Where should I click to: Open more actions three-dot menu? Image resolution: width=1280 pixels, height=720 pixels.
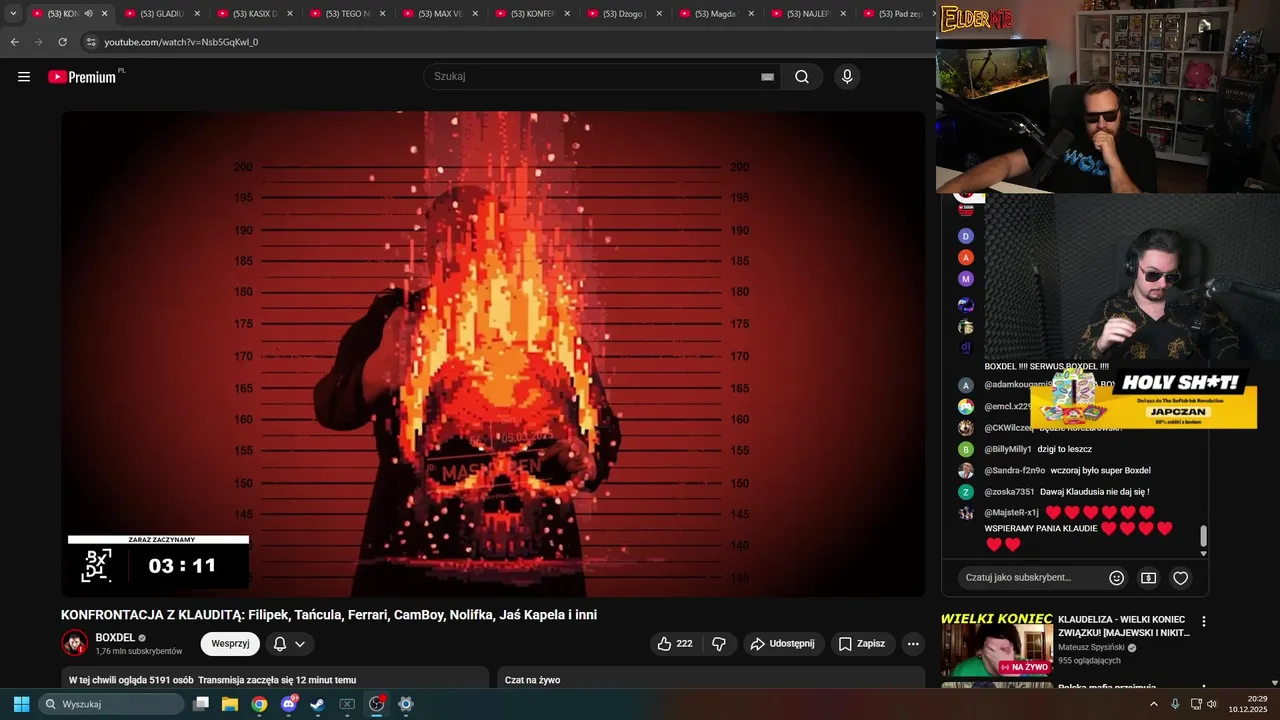913,644
